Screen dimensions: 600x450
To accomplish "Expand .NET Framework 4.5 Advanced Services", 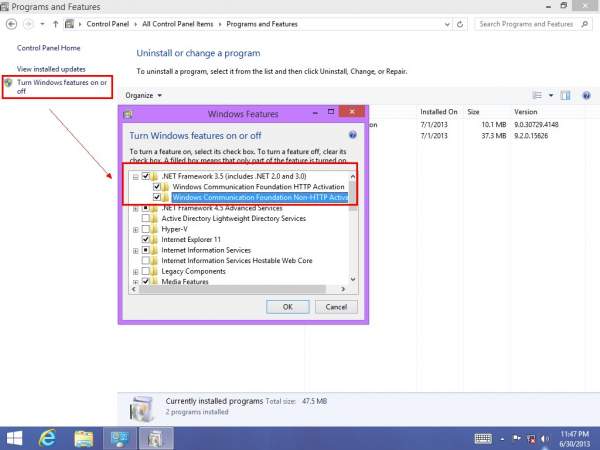I will [x=135, y=209].
